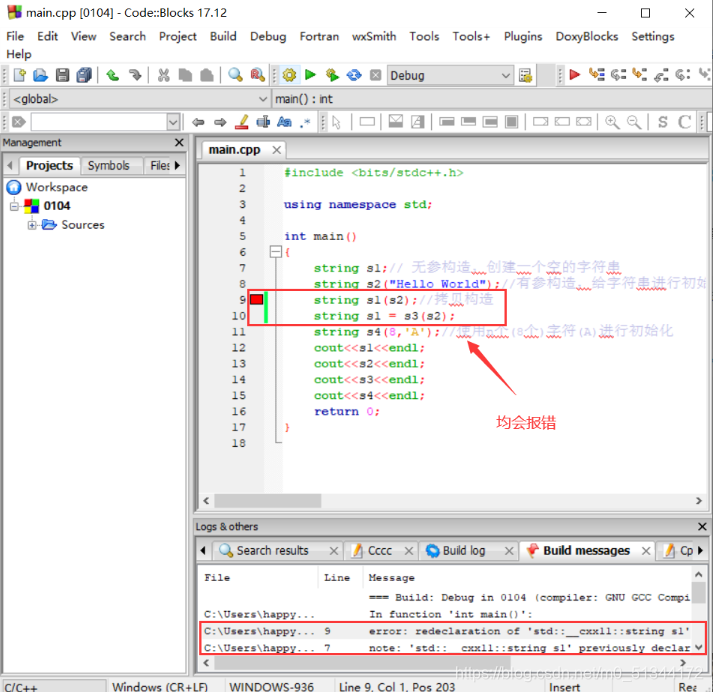The width and height of the screenshot is (713, 692).
Task: Paste from clipboard icon
Action: [207, 75]
